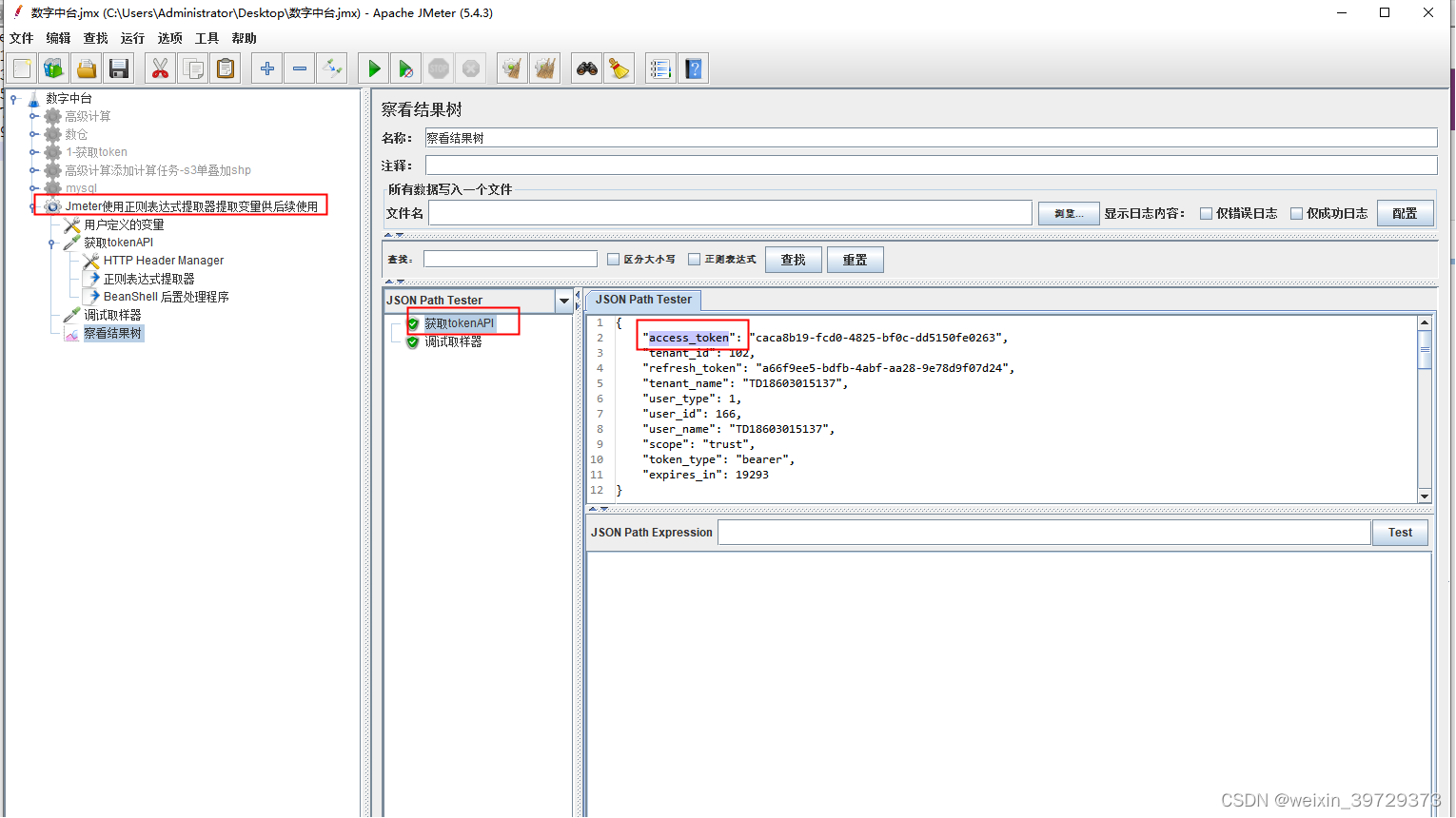The width and height of the screenshot is (1456, 818).
Task: Toggle 区分大小写 checkbox
Action: [x=613, y=259]
